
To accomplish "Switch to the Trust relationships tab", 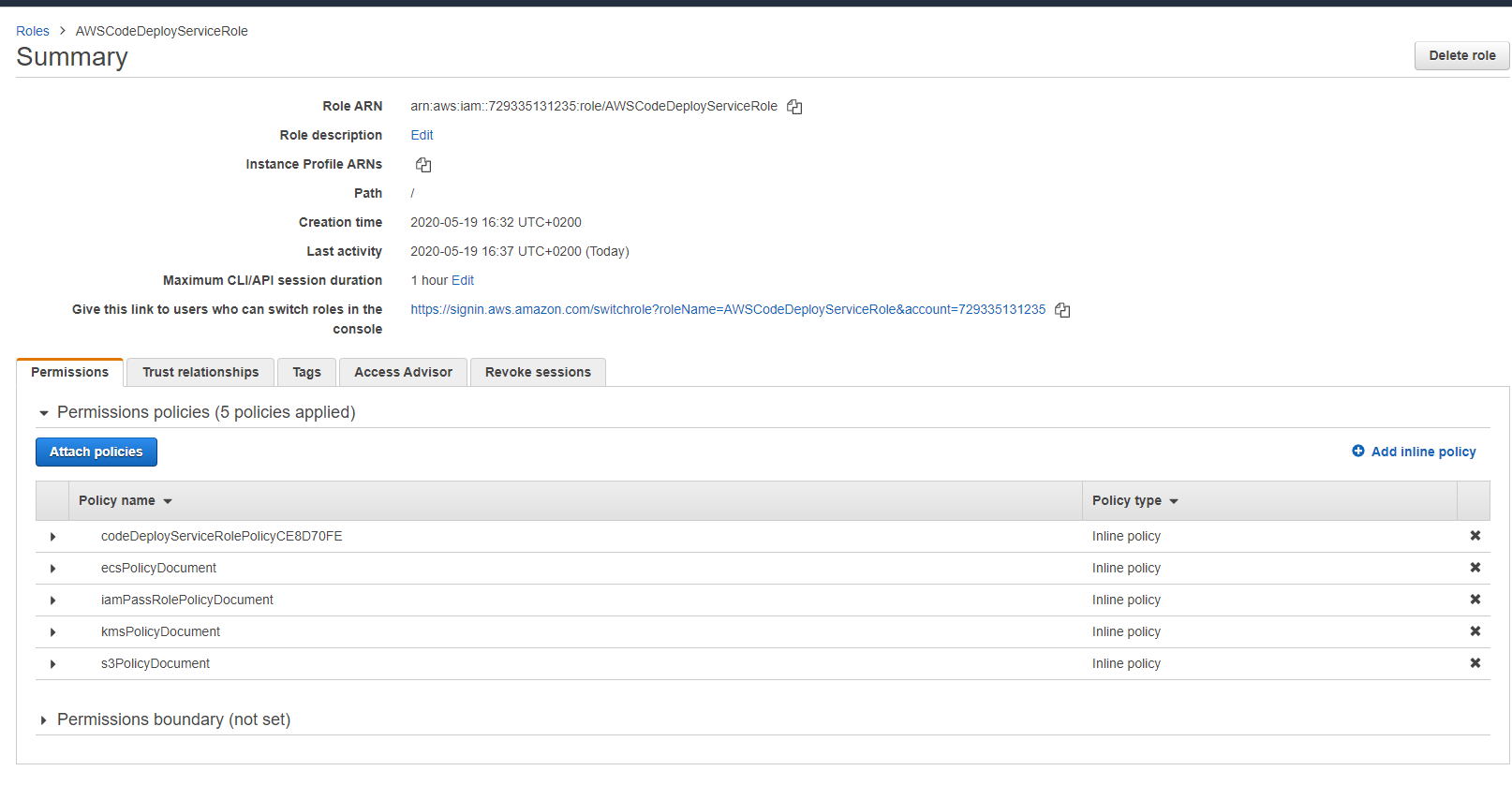I will 200,372.
